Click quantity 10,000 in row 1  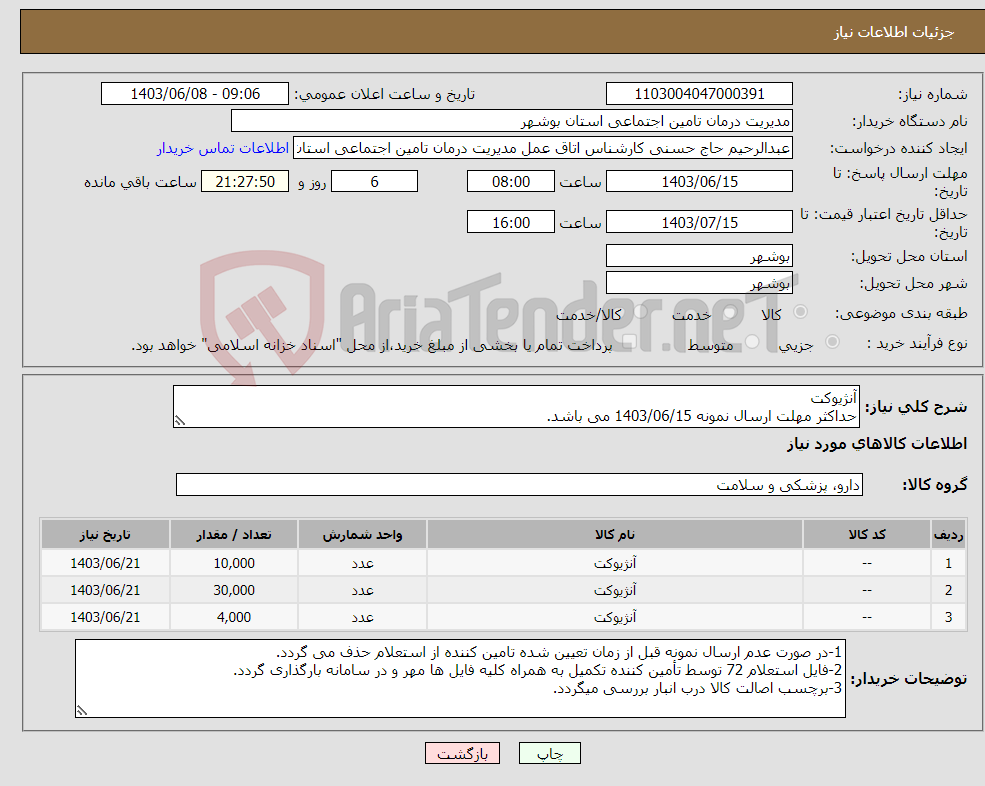pos(234,563)
